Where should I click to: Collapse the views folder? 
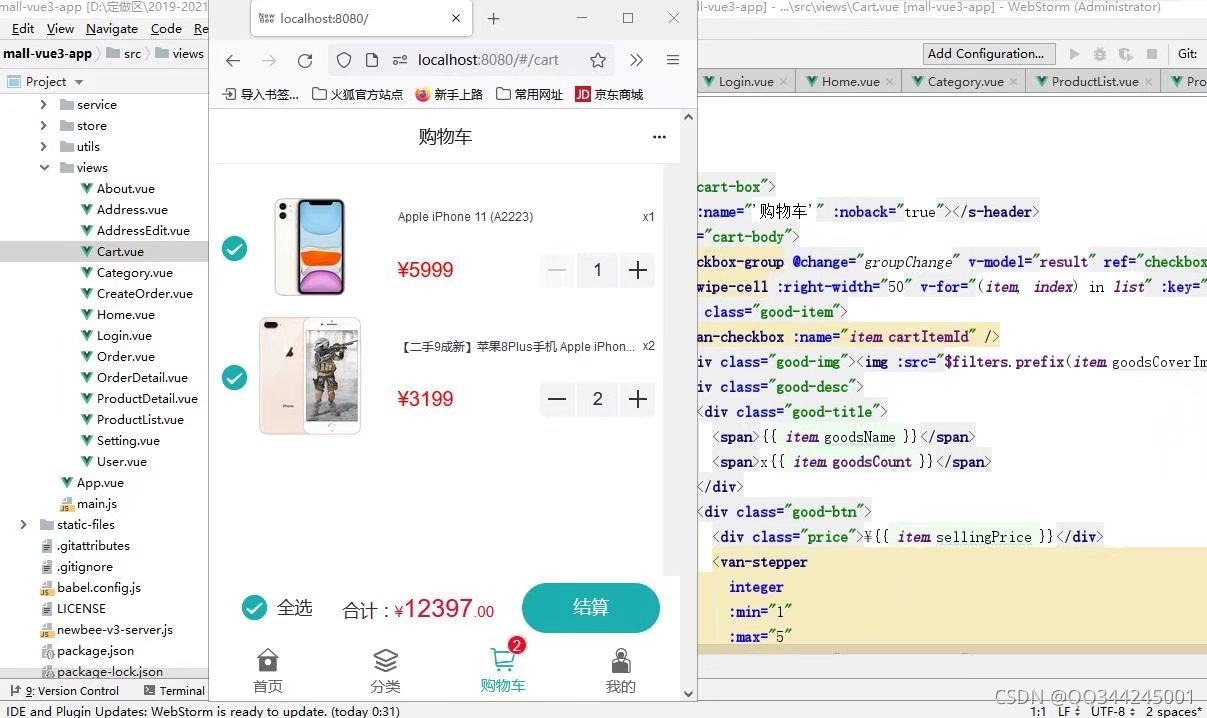44,167
